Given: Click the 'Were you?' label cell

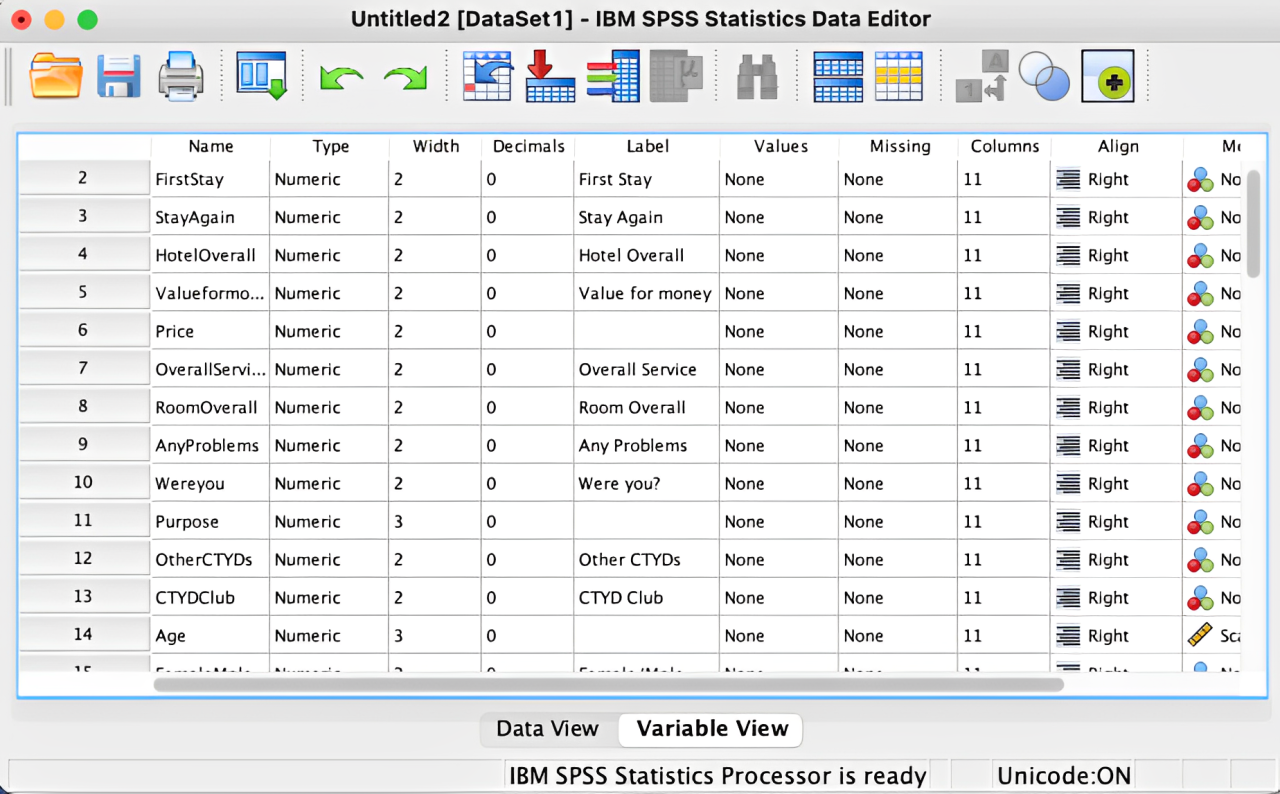Looking at the screenshot, I should pos(647,484).
